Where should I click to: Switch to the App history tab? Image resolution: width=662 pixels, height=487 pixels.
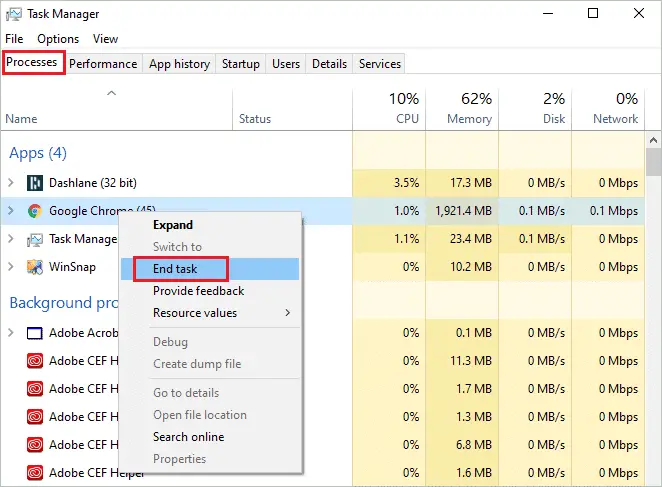point(179,64)
